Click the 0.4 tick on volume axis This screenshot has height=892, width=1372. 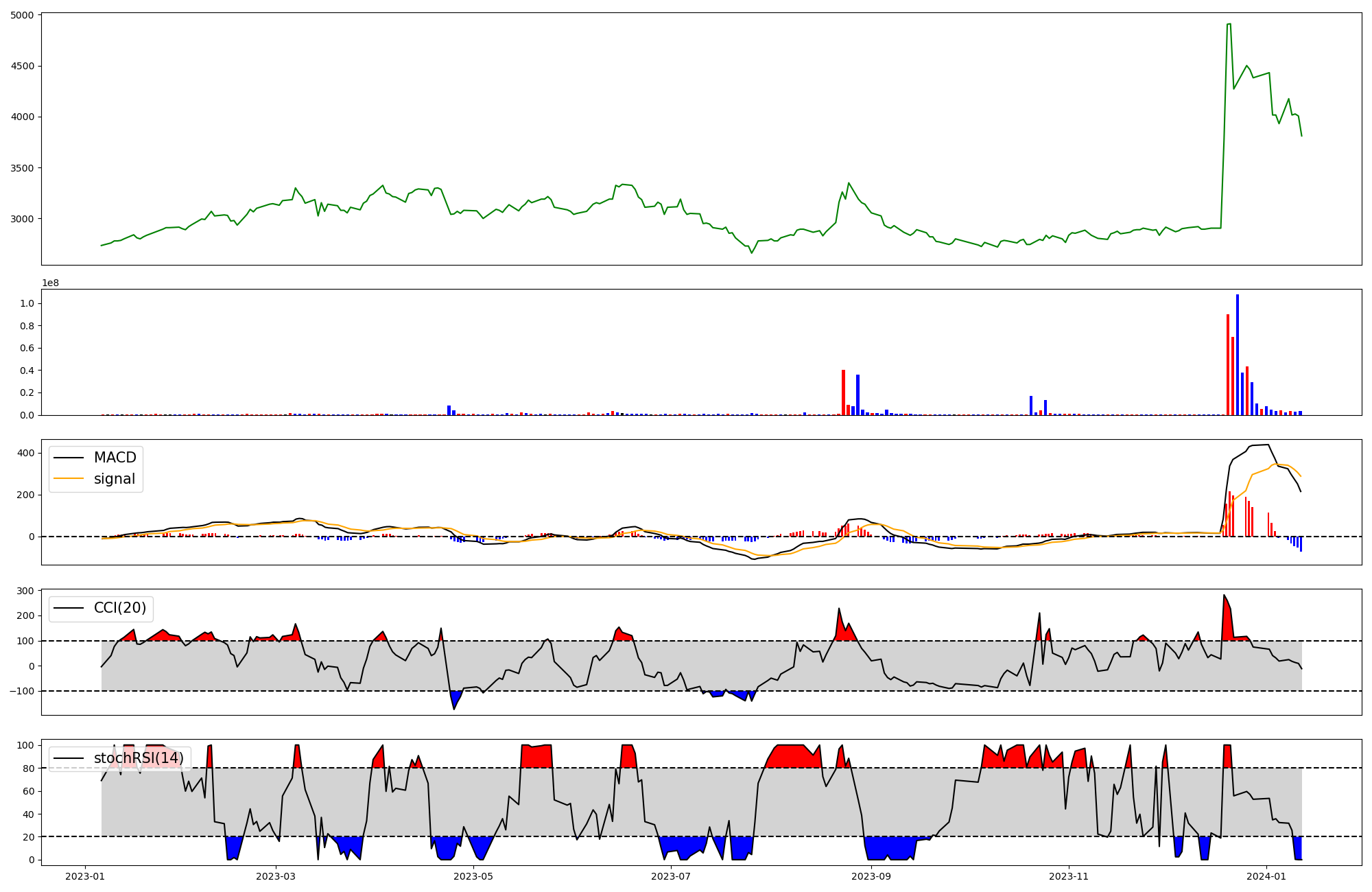coord(26,371)
